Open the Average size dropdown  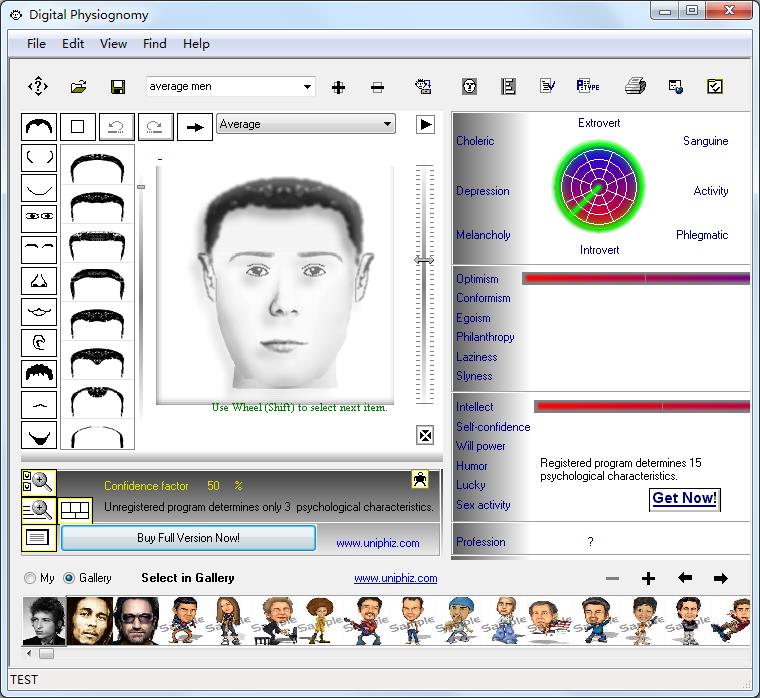[387, 125]
